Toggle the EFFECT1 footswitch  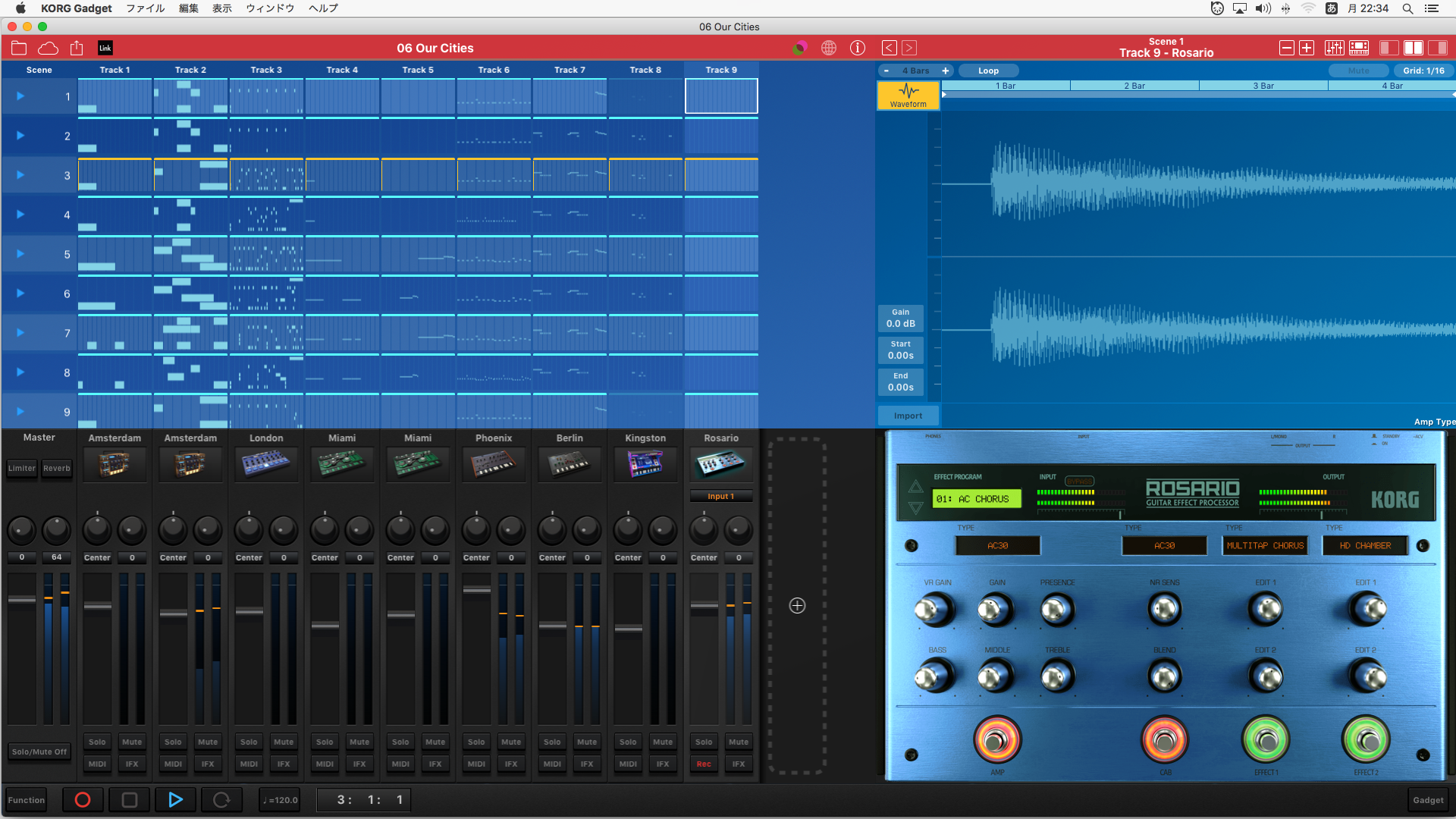1266,739
